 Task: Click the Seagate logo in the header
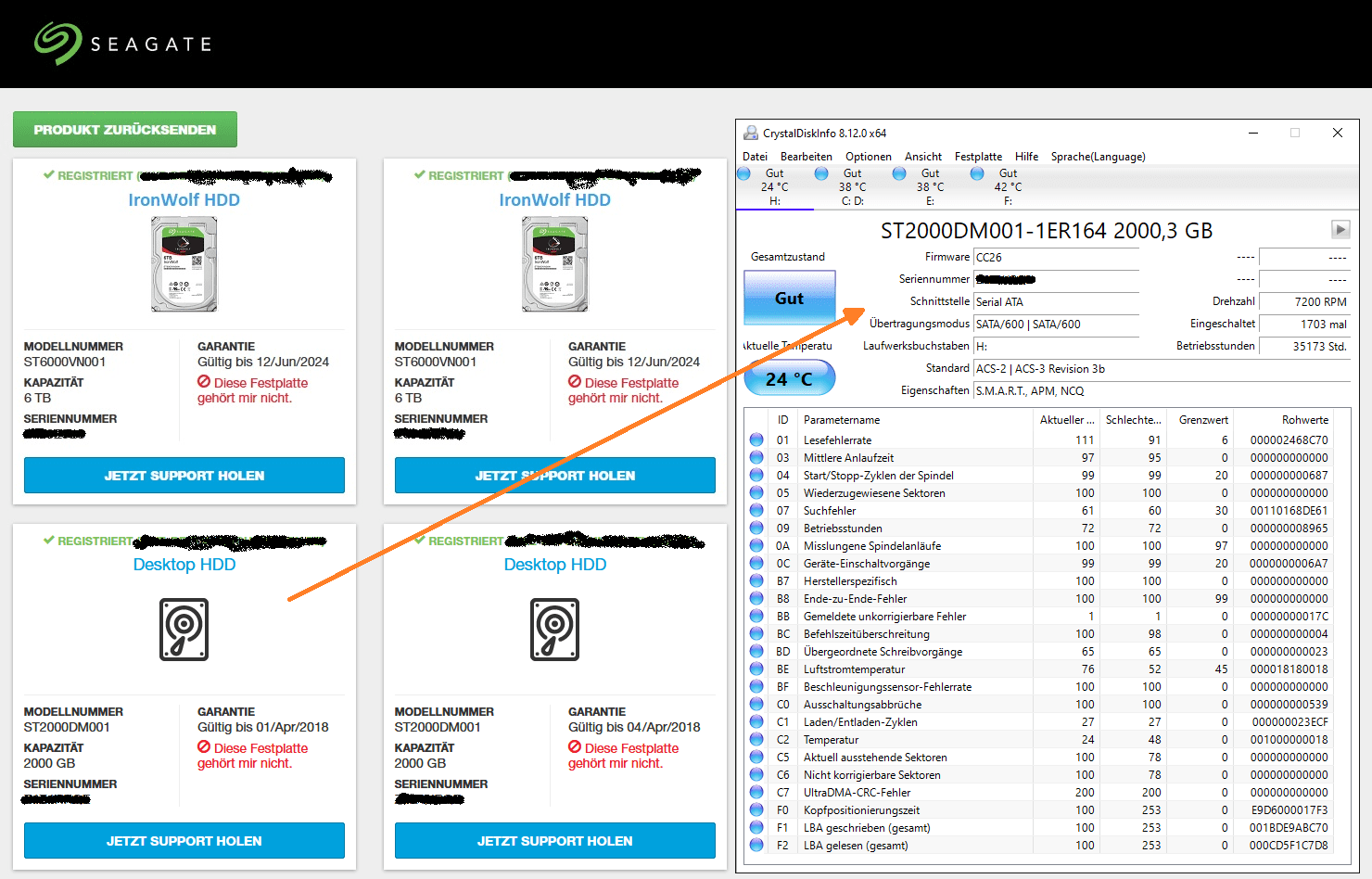pyautogui.click(x=122, y=44)
